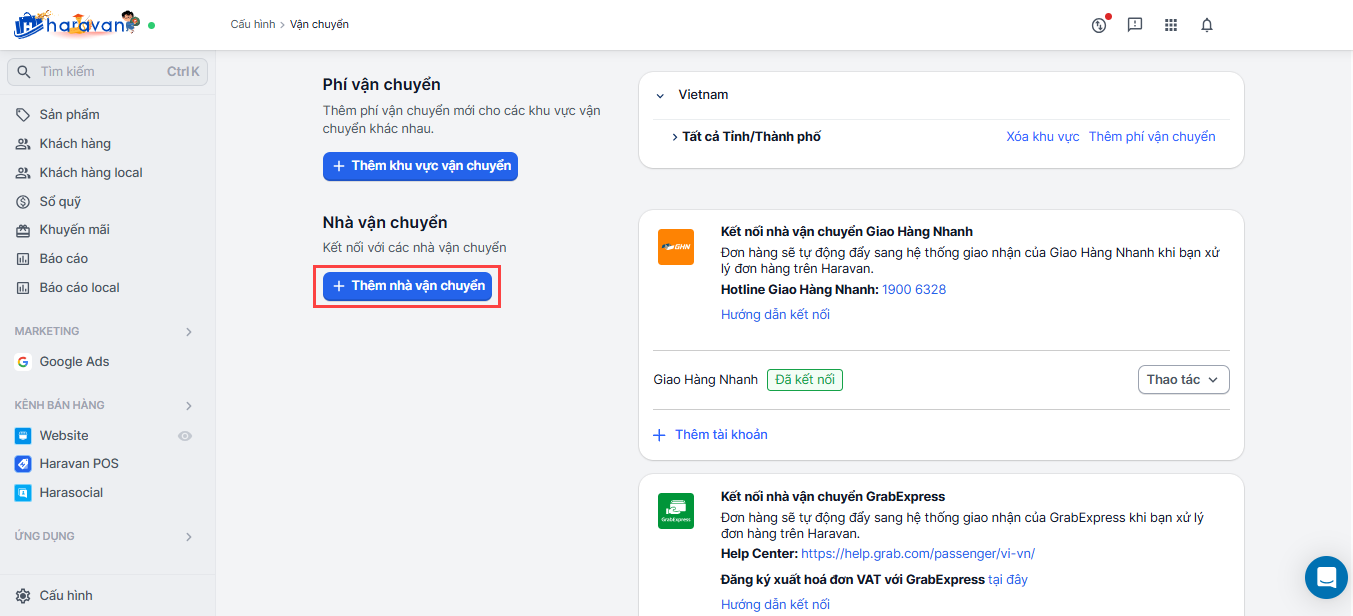Open the Thao tác dropdown
The image size is (1353, 616).
pos(1183,380)
